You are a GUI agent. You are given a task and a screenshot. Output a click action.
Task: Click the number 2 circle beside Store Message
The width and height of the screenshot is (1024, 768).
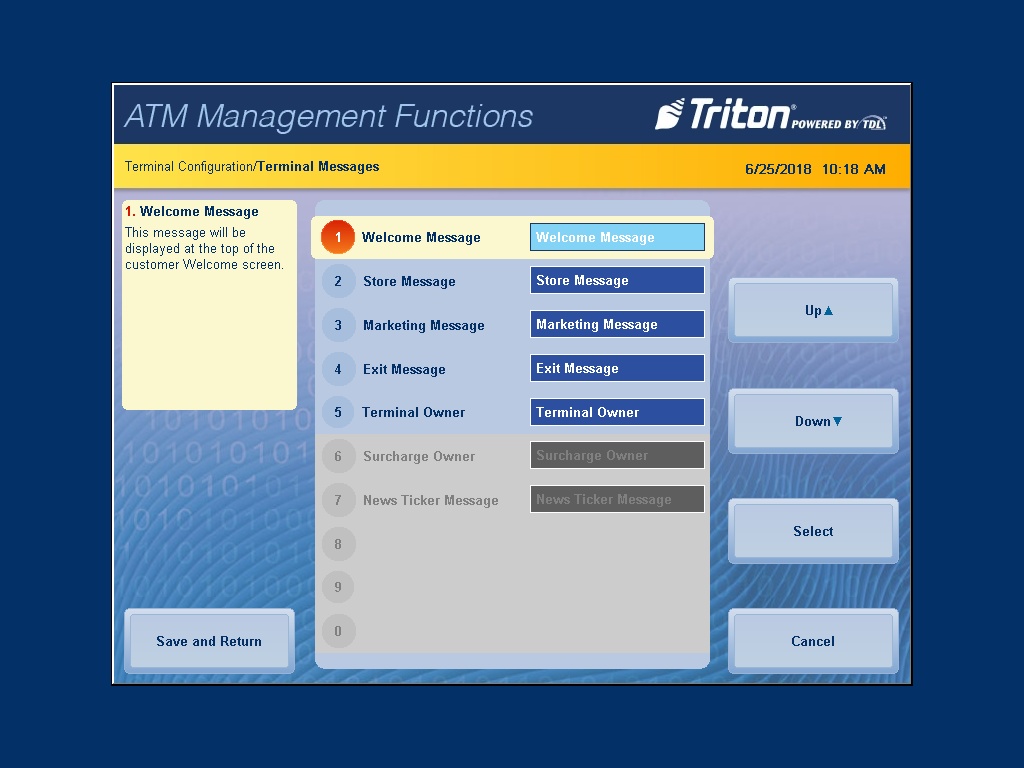[339, 281]
